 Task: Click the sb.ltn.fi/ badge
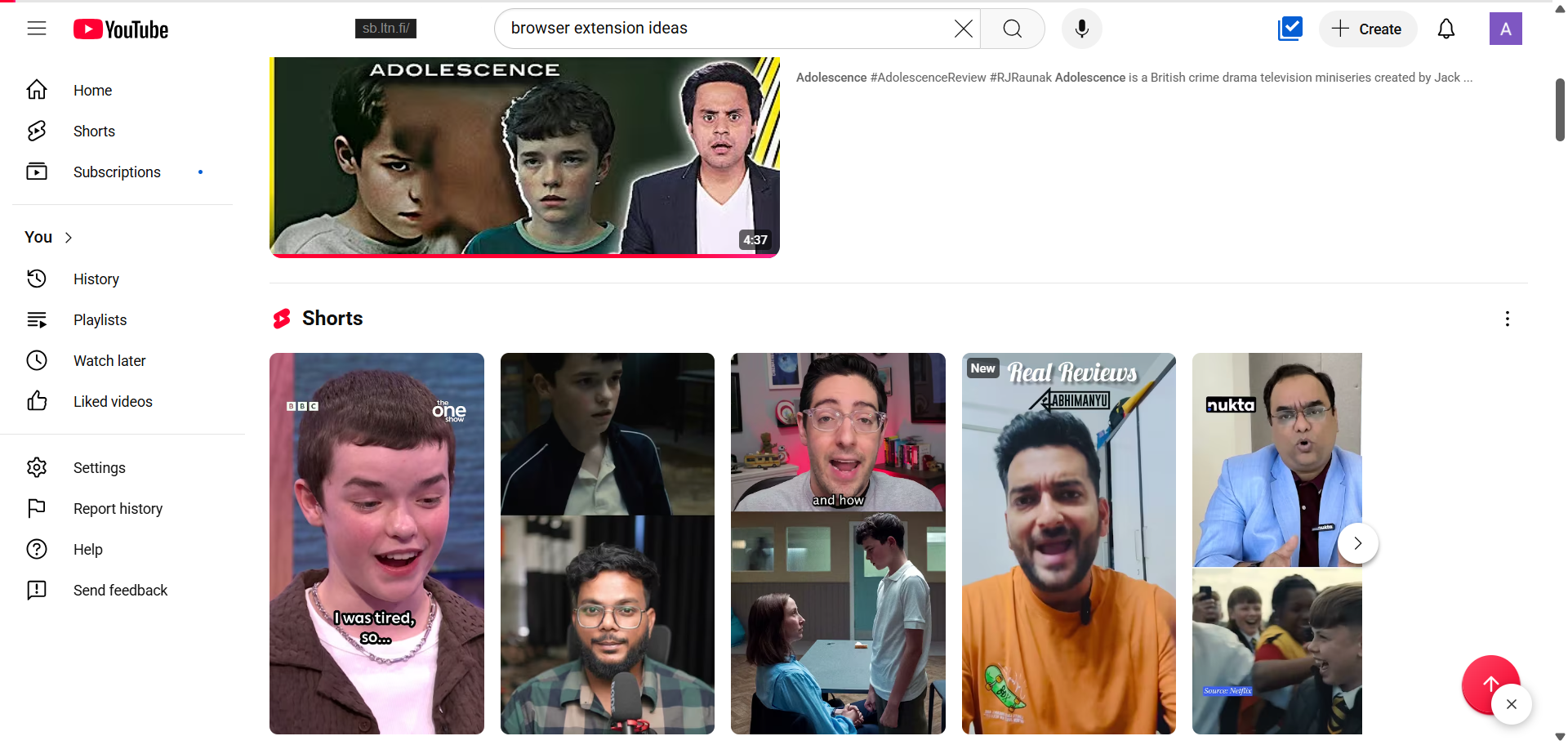[386, 29]
